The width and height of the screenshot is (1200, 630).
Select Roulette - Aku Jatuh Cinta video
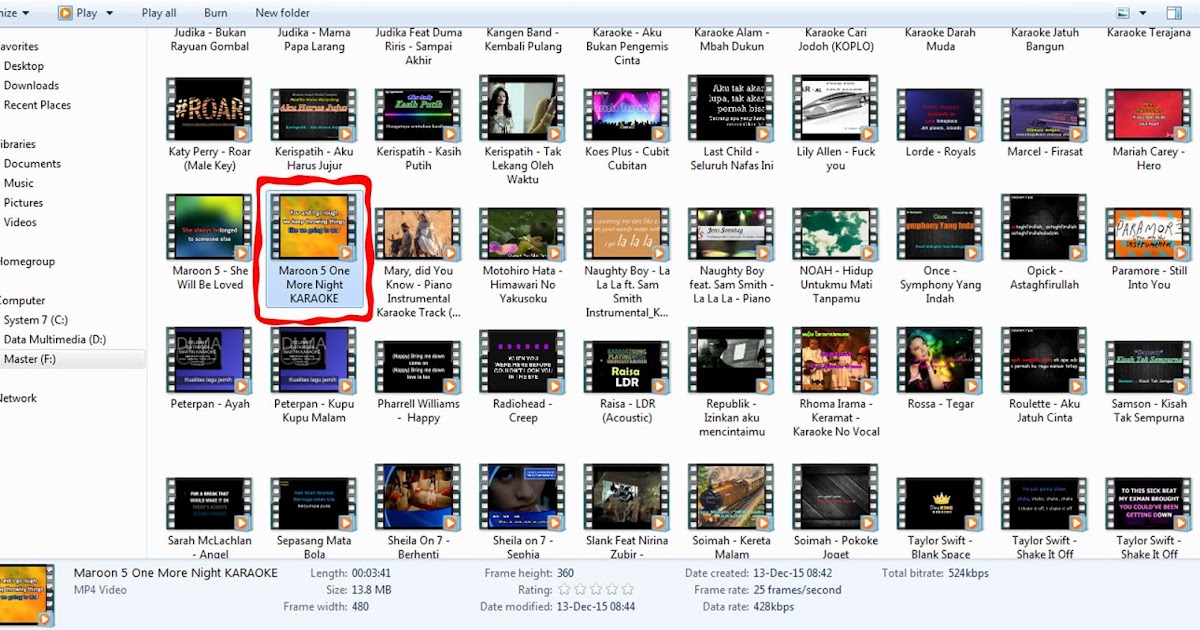(x=1044, y=377)
